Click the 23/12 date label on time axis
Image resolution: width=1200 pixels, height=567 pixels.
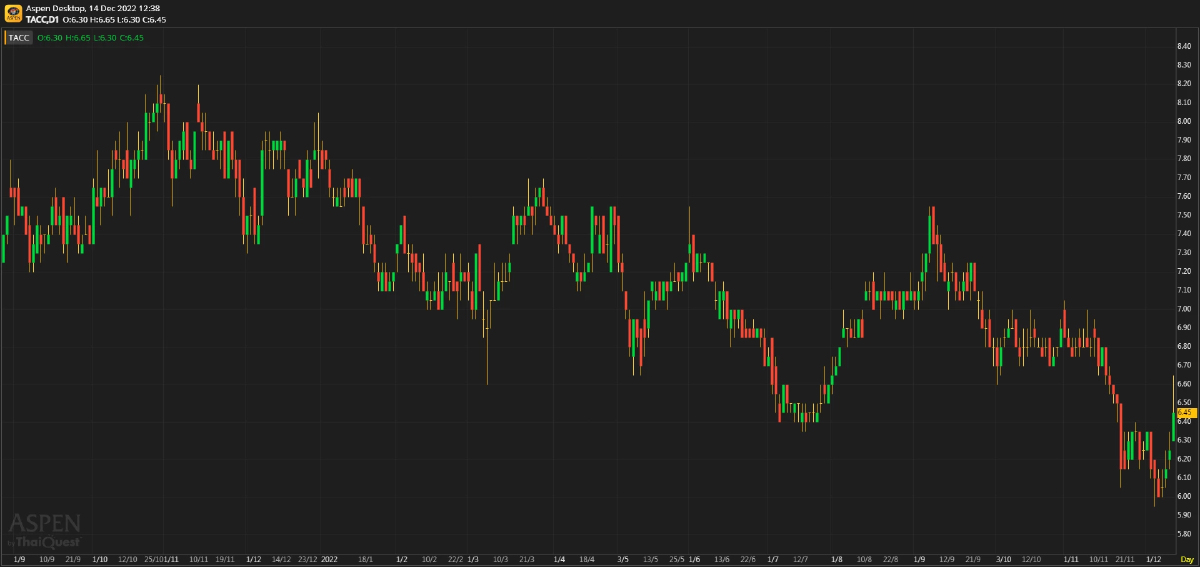(x=309, y=559)
